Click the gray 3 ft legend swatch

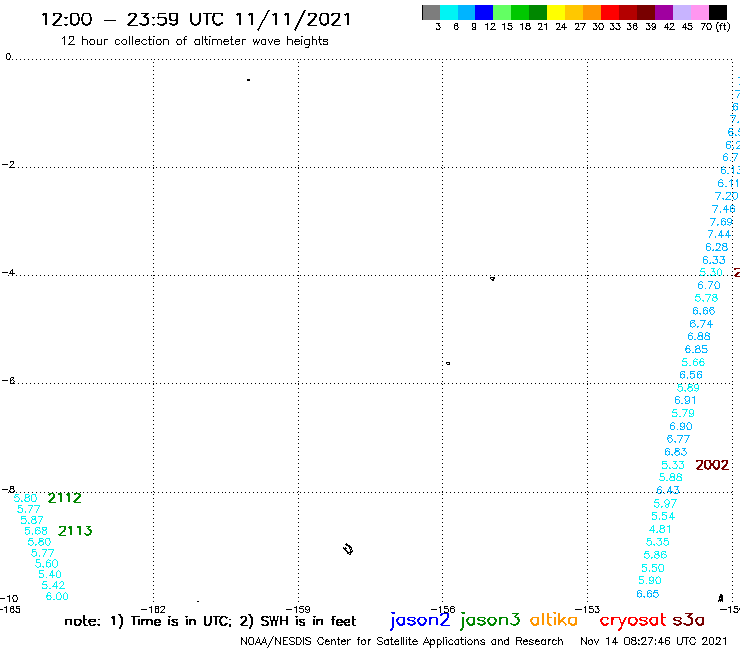(431, 12)
